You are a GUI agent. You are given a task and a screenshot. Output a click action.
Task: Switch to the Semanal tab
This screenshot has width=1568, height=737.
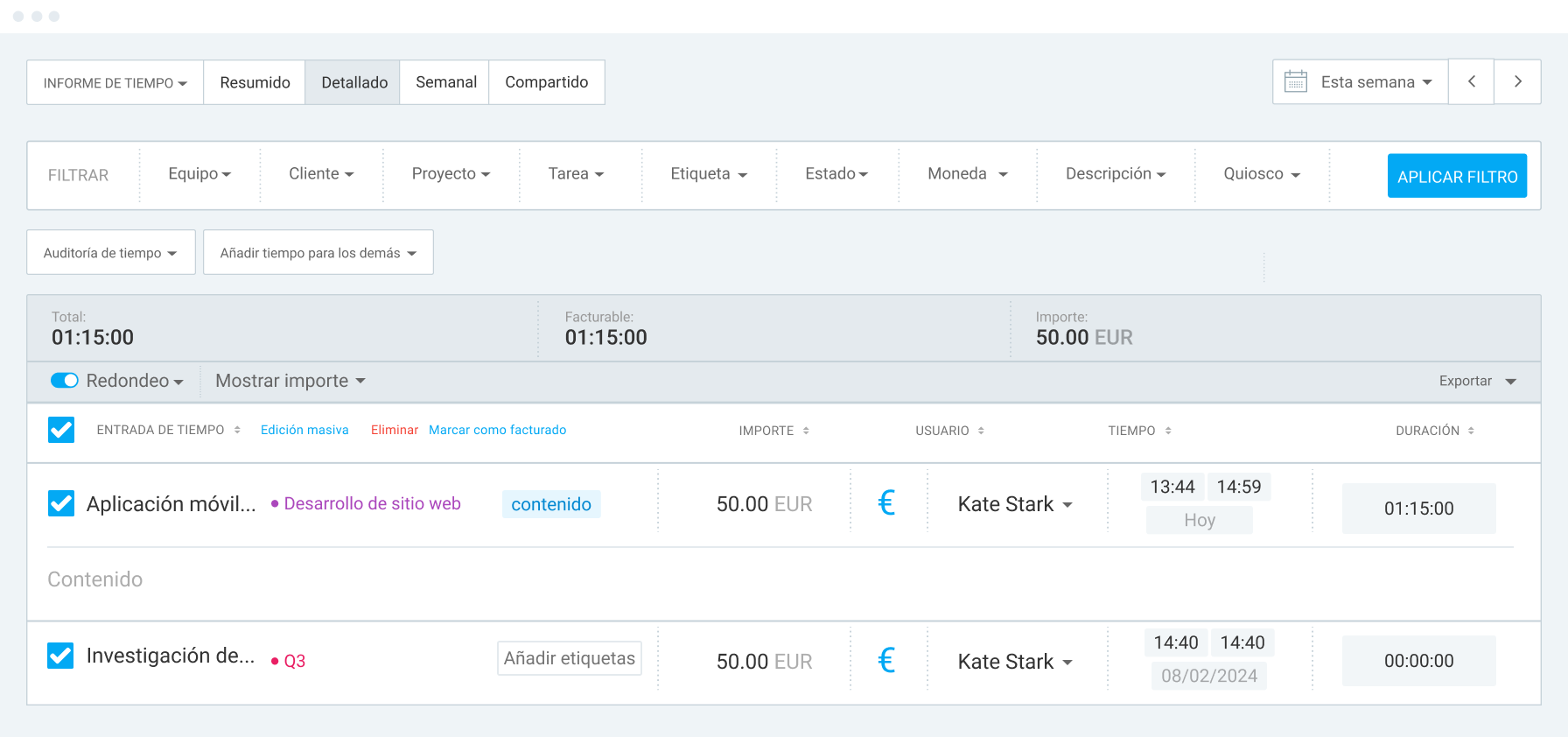pos(445,82)
